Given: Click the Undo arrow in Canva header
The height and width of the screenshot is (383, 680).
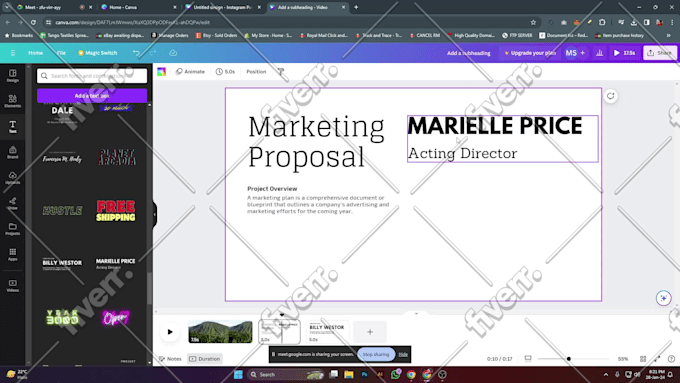Looking at the screenshot, I should (136, 53).
